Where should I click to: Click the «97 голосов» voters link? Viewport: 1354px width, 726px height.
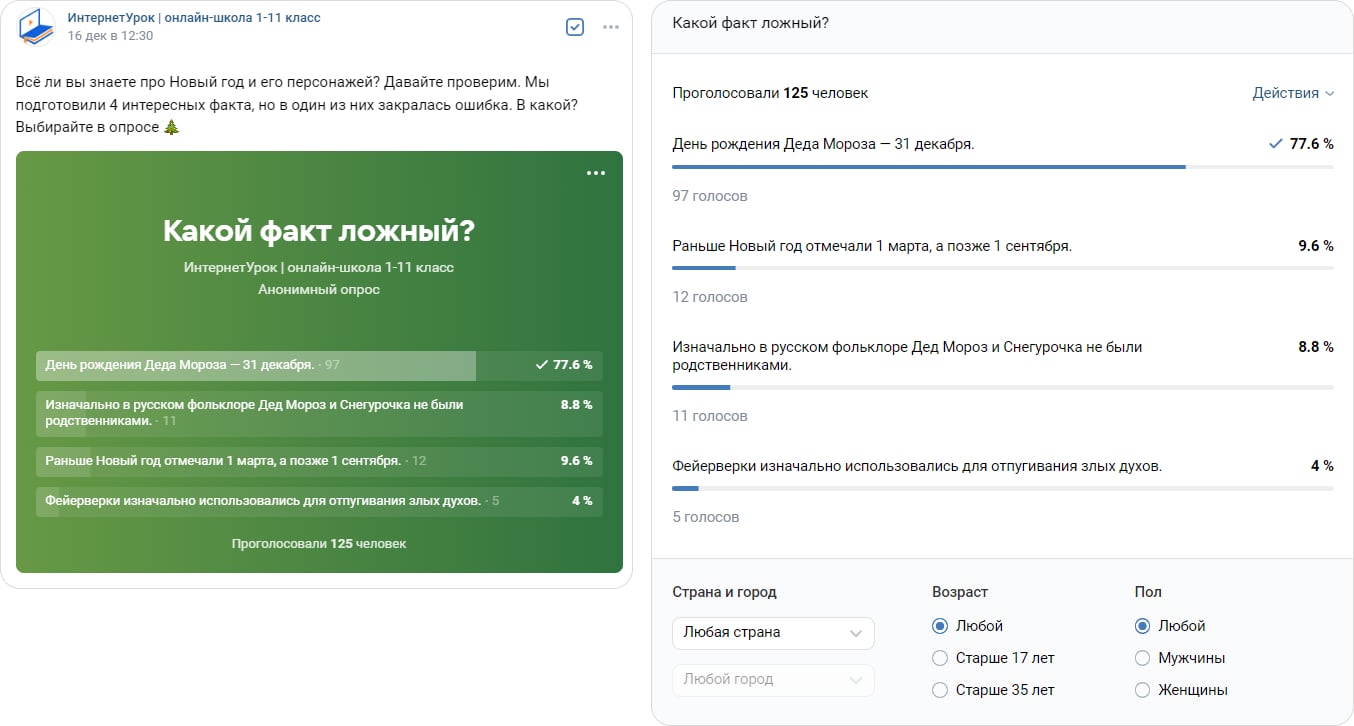pos(710,195)
